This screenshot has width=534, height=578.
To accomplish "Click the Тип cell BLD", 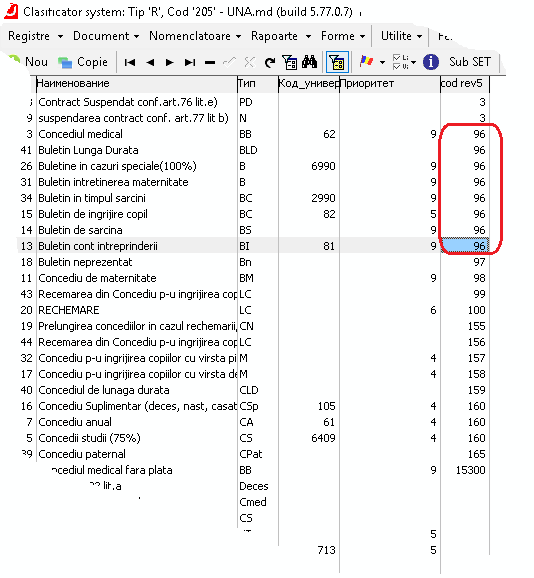I will tap(258, 150).
